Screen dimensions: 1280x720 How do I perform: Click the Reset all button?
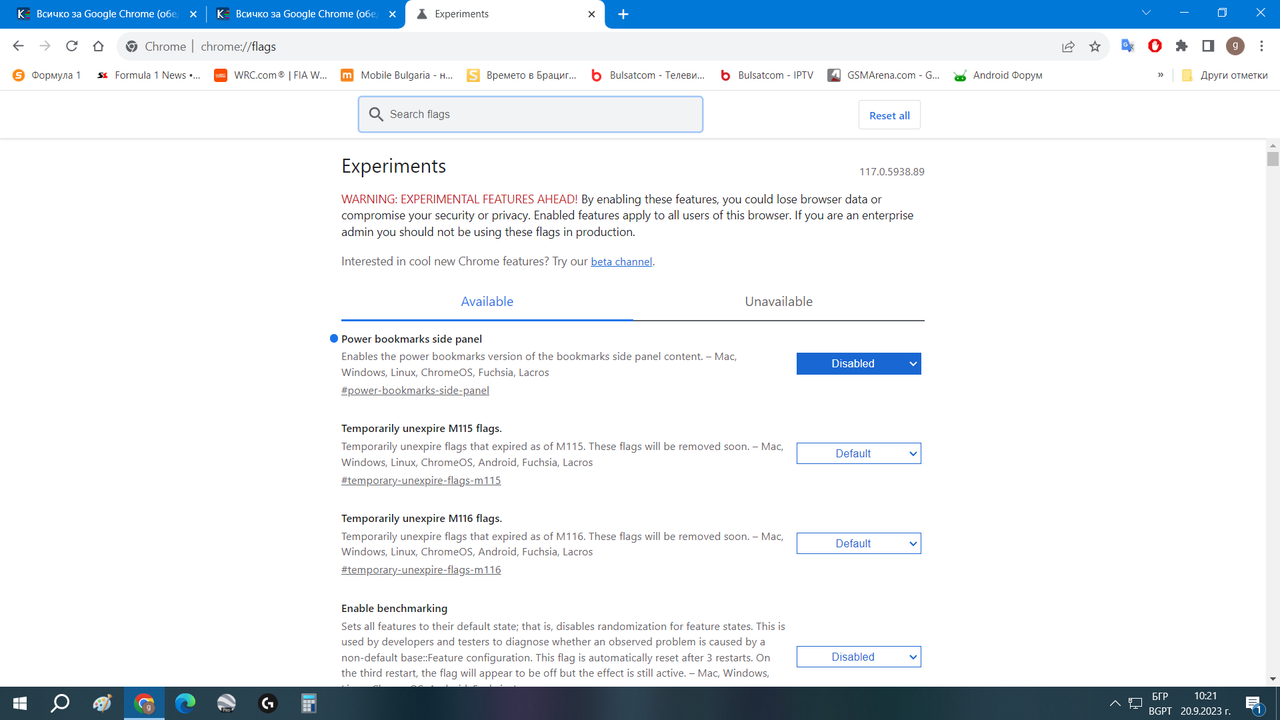click(x=889, y=115)
